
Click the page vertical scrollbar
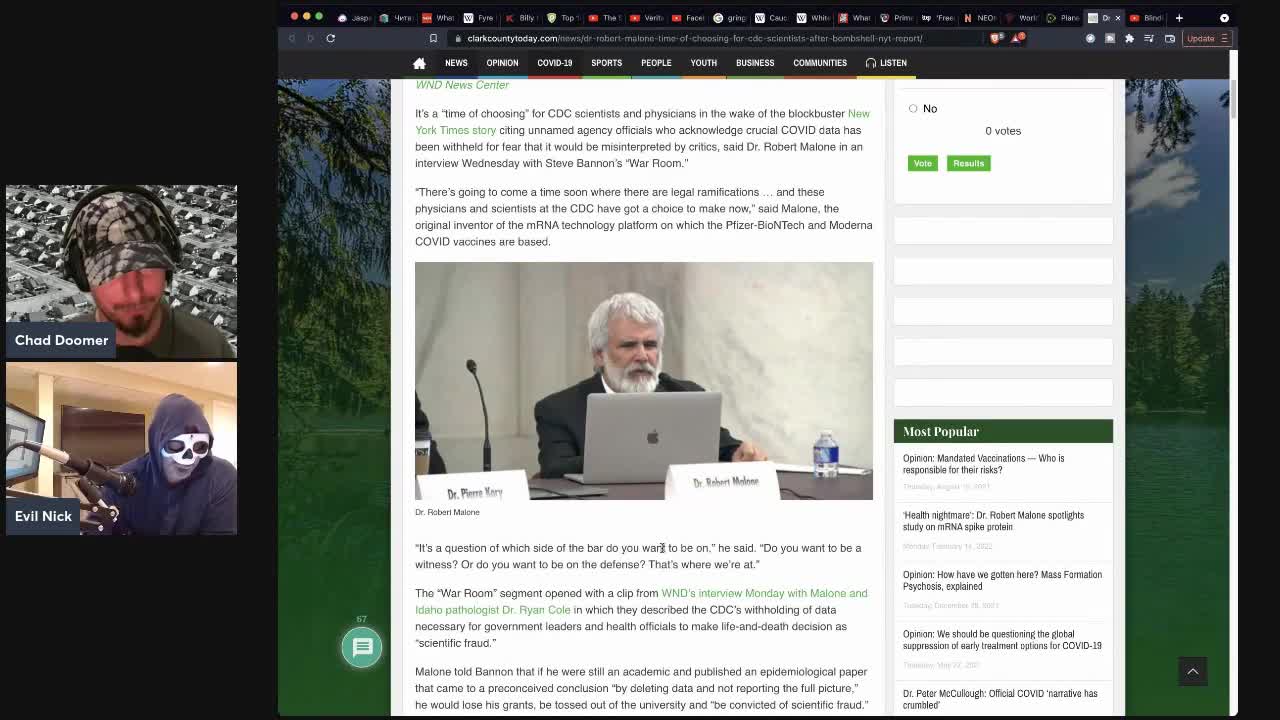(1234, 100)
